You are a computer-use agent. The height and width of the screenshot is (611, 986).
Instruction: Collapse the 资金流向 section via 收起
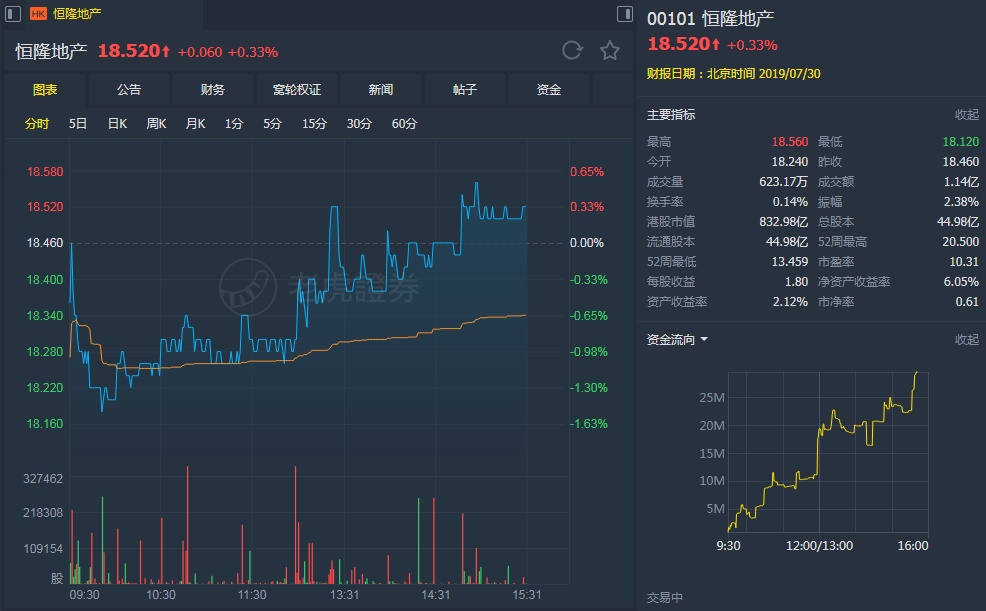pyautogui.click(x=967, y=339)
